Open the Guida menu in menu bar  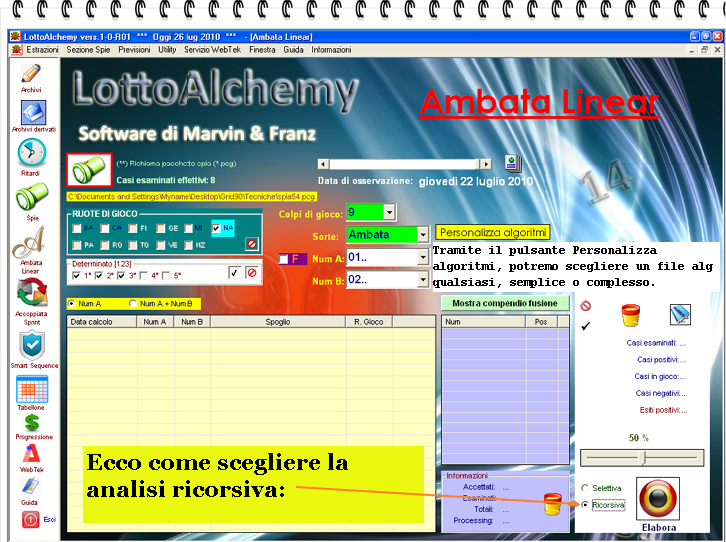pyautogui.click(x=293, y=50)
